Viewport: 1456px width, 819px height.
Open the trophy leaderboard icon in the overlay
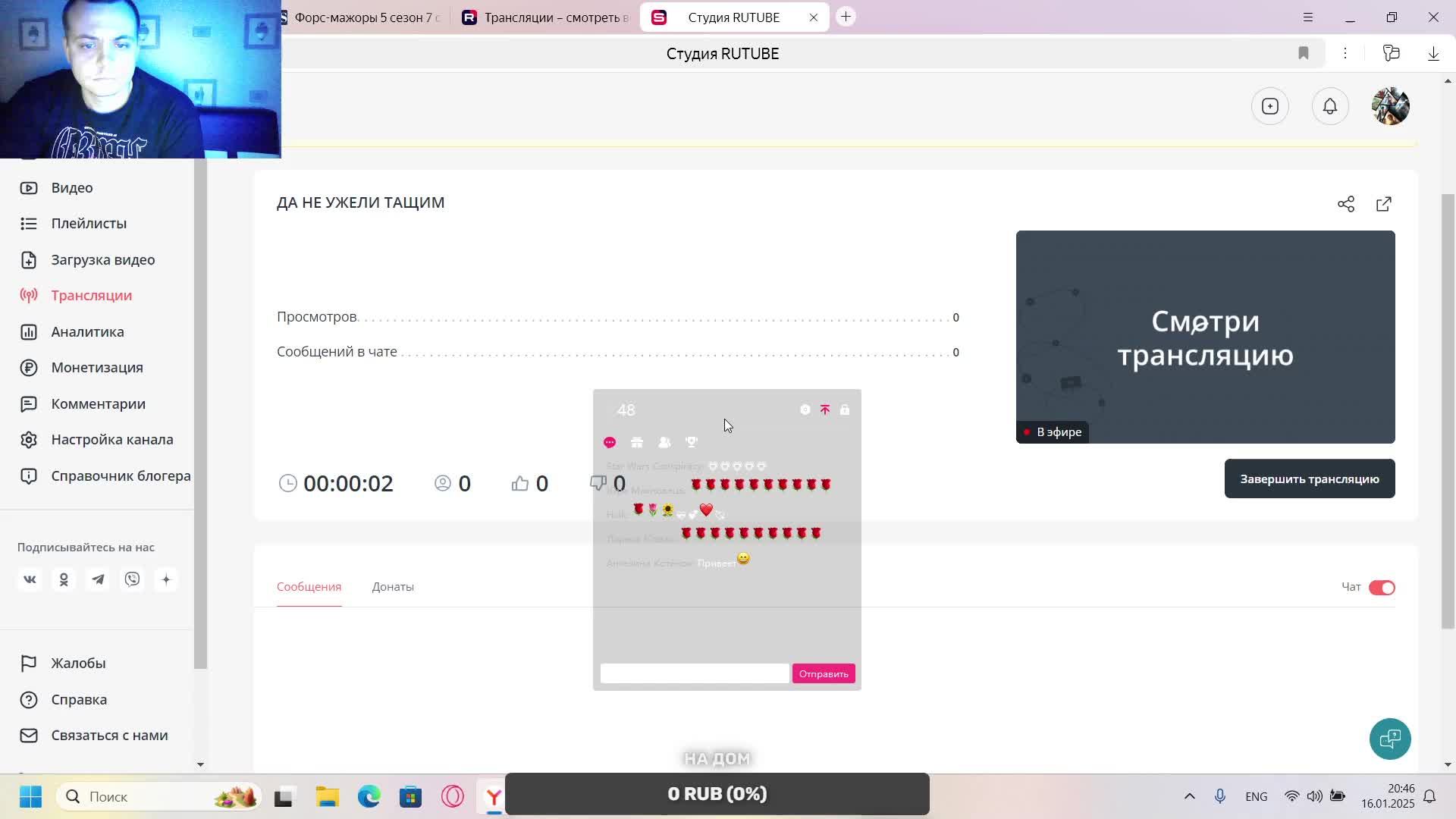692,442
